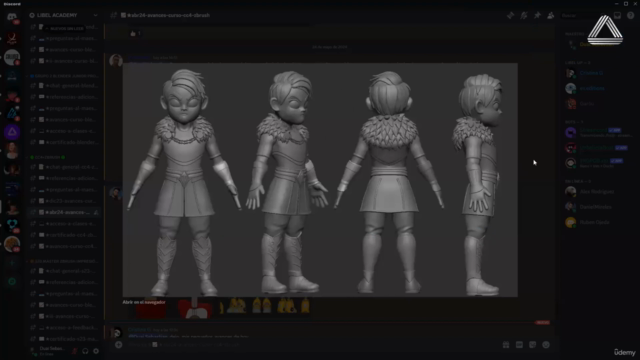
Task: Open the grey circular server icon
Action: (x=12, y=57)
